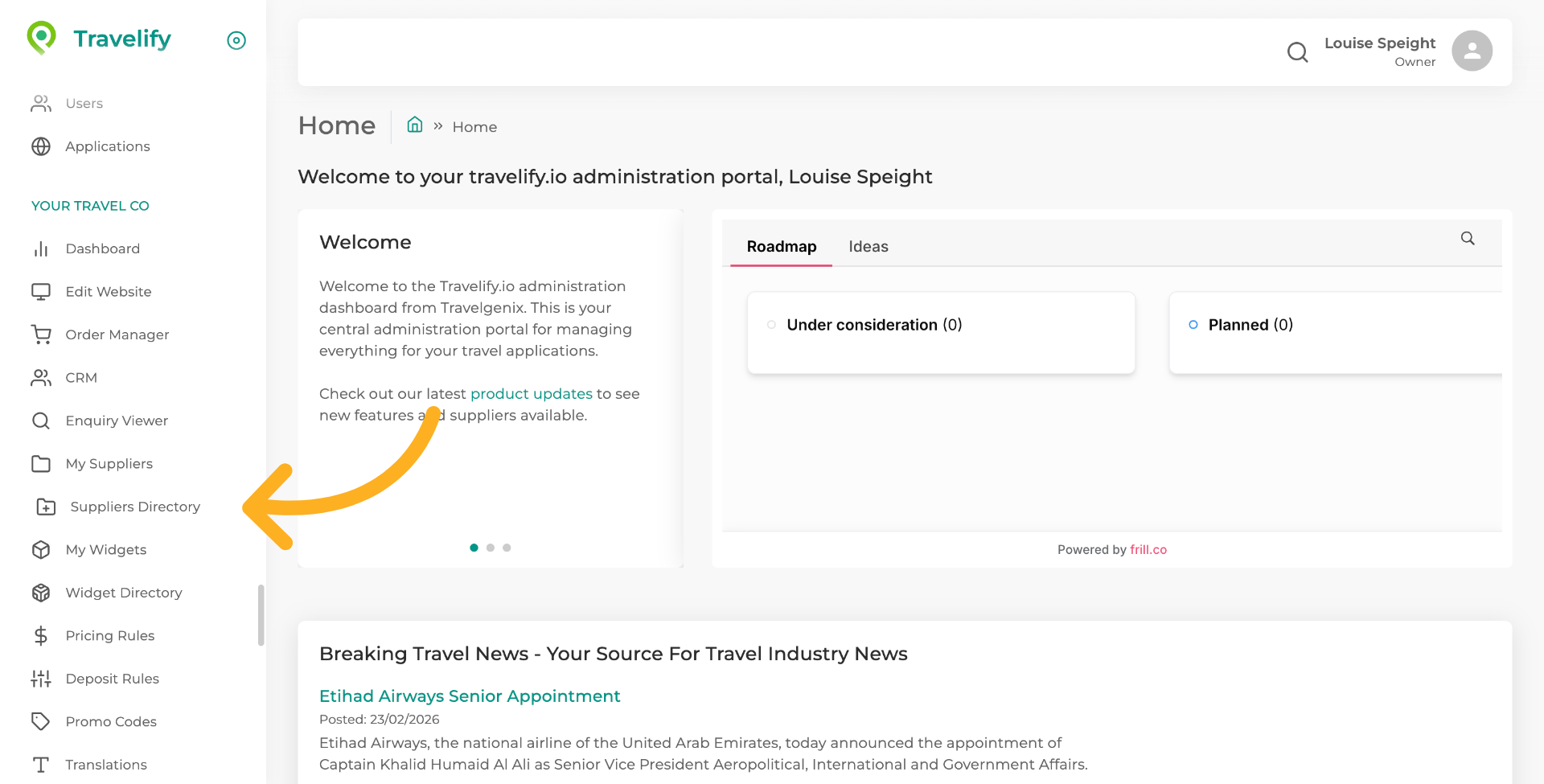Click the user avatar icon
Image resolution: width=1544 pixels, height=784 pixels.
tap(1472, 51)
